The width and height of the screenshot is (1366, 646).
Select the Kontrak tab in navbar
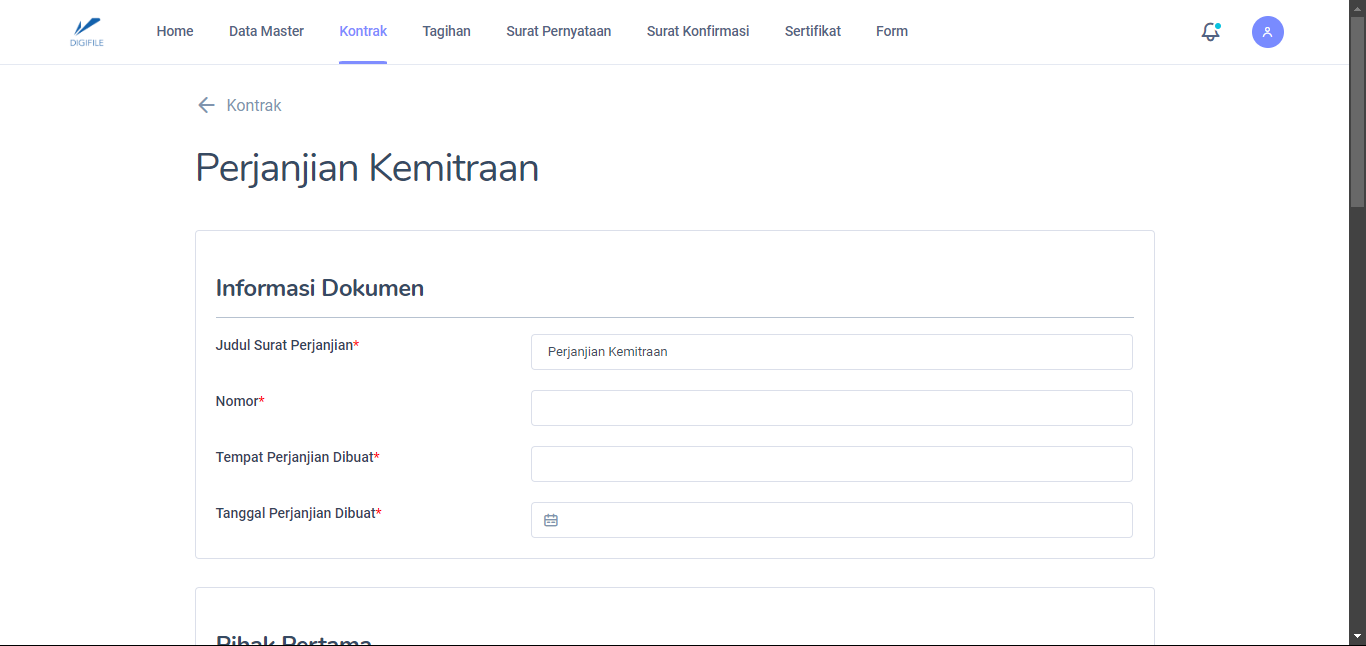[363, 31]
